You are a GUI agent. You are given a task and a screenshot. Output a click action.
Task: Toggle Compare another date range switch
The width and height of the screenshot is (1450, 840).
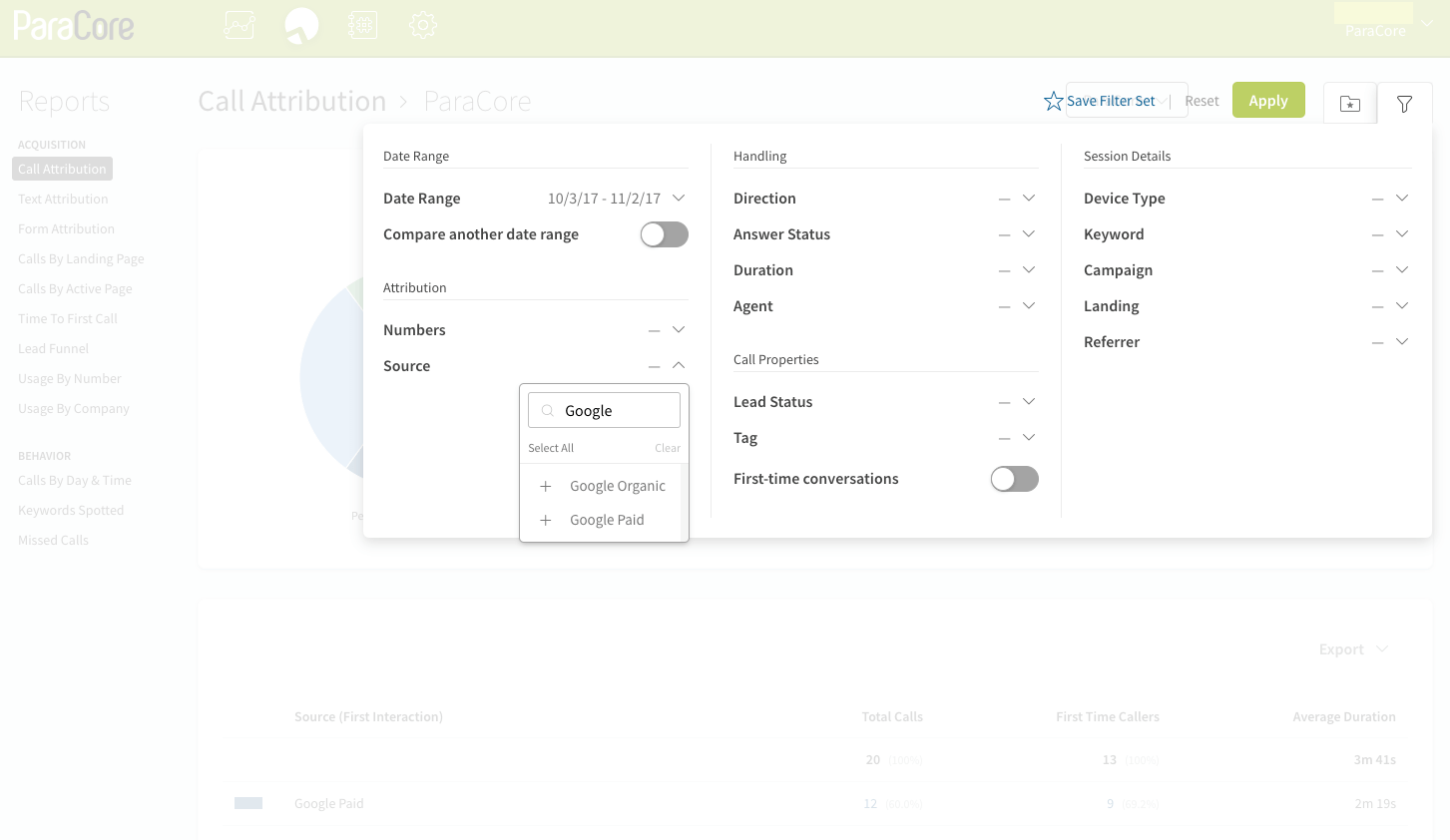[665, 234]
